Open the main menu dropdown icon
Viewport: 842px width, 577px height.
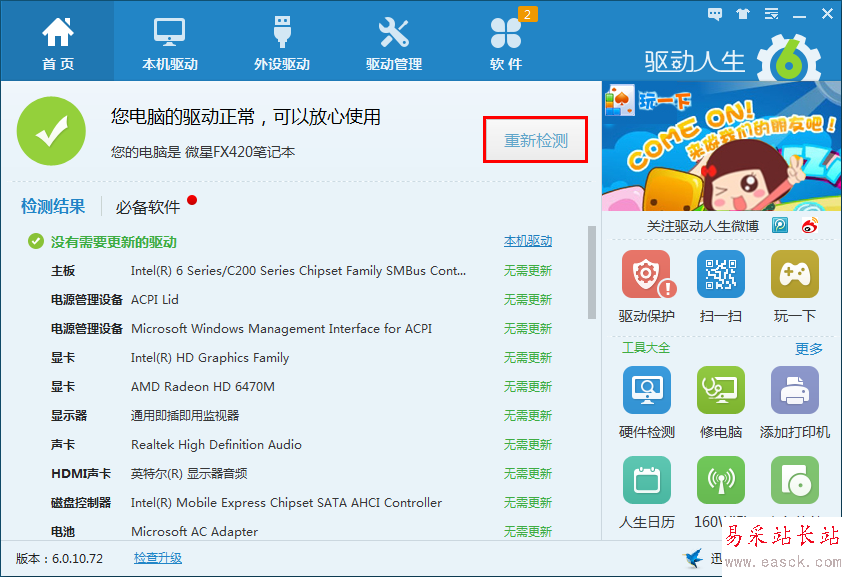tap(772, 14)
